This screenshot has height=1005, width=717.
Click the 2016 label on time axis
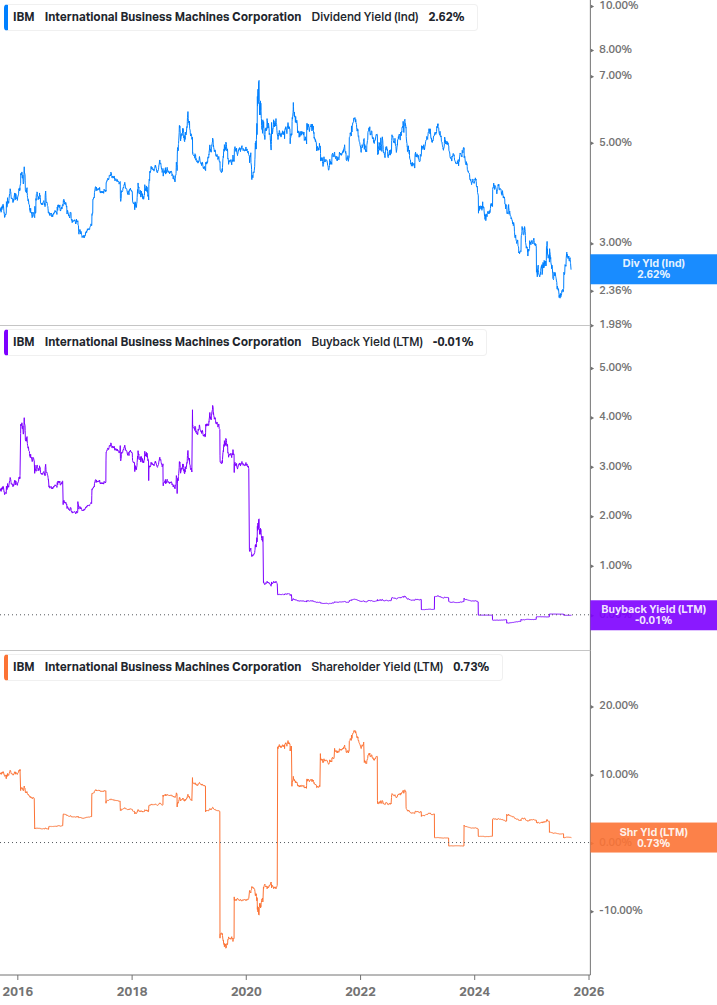(x=17, y=992)
